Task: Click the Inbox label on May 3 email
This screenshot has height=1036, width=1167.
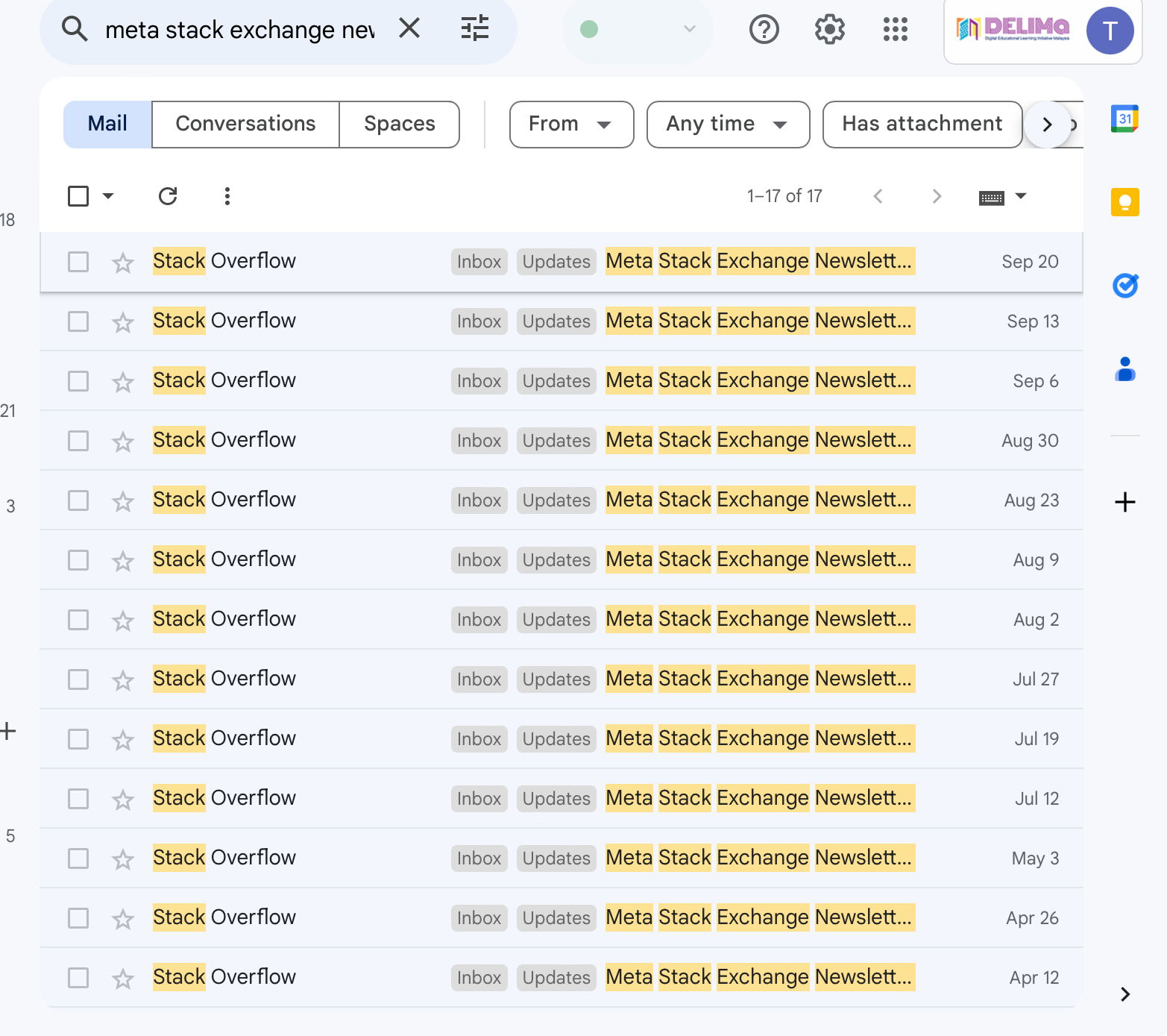Action: point(479,858)
